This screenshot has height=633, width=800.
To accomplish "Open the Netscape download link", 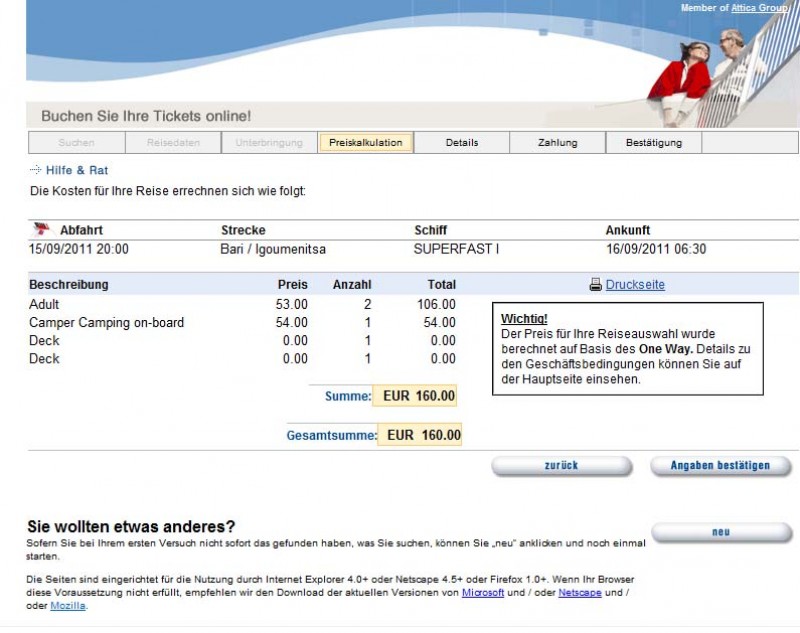I will 580,593.
